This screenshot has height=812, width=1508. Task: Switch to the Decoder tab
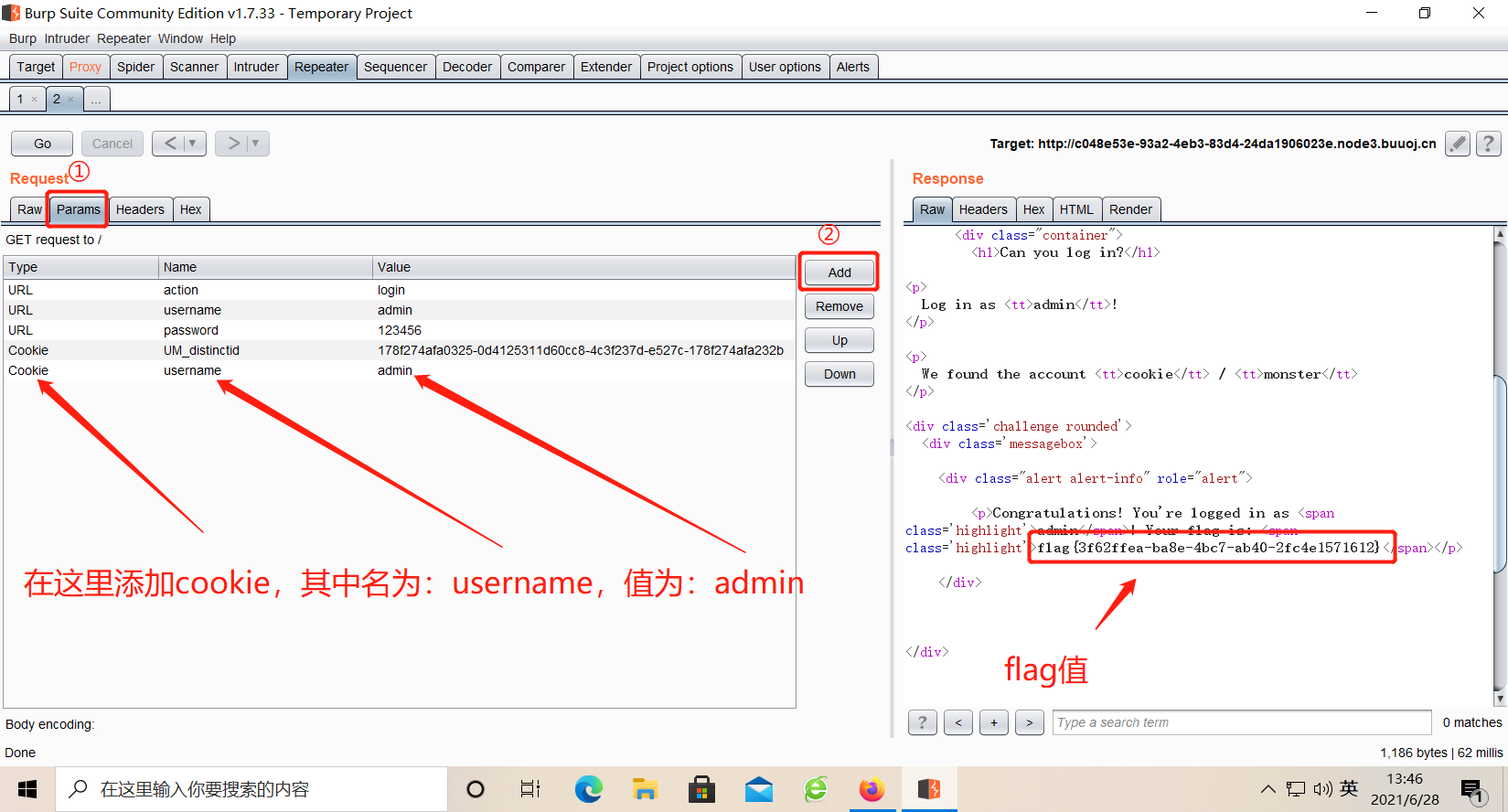click(467, 67)
